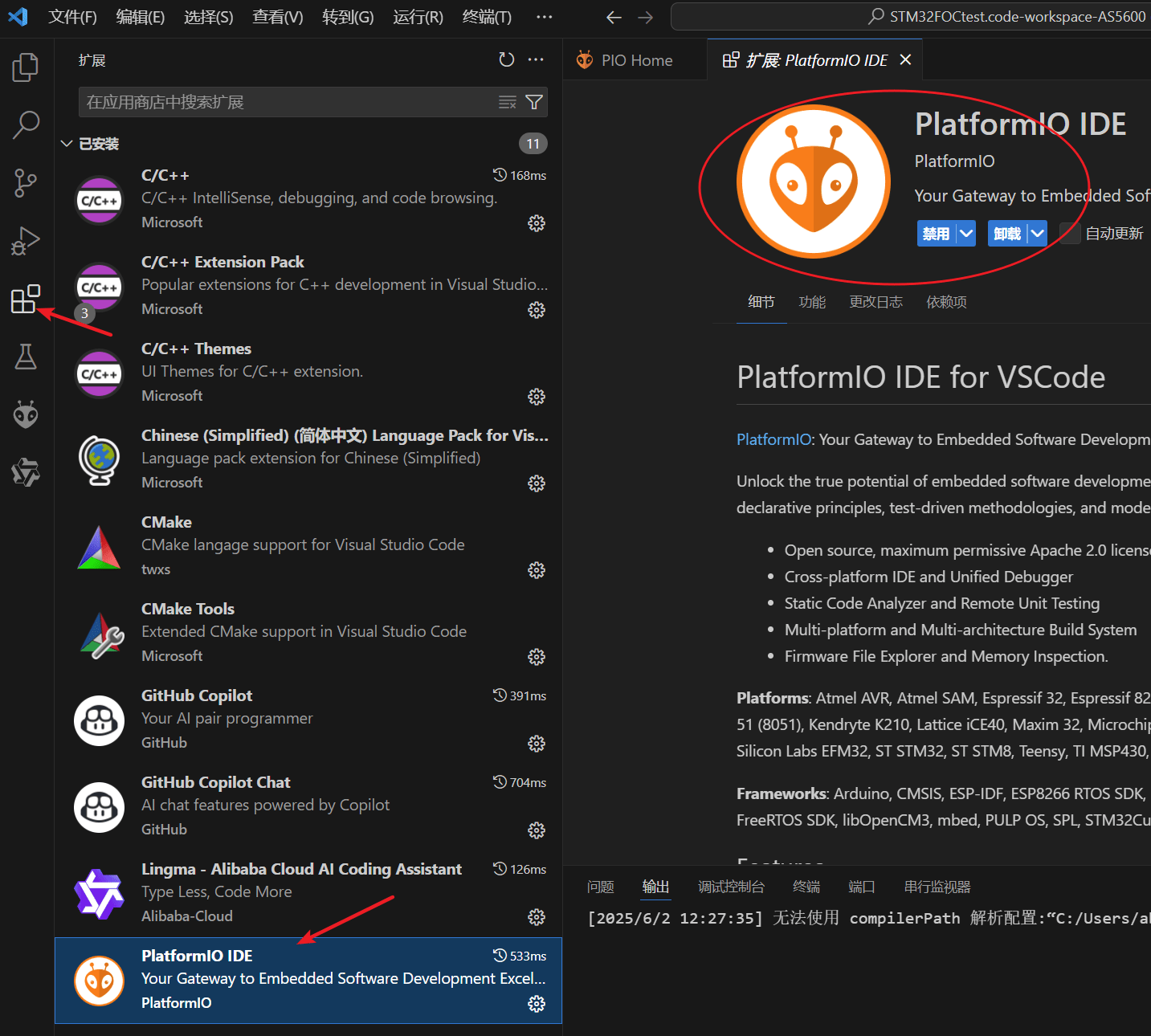Manage GitHub Copilot gear
Image resolution: width=1151 pixels, height=1036 pixels.
537,744
